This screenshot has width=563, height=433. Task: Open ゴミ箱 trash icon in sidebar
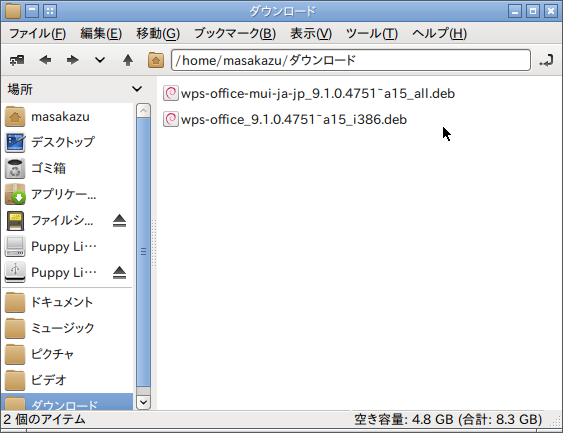click(15, 168)
